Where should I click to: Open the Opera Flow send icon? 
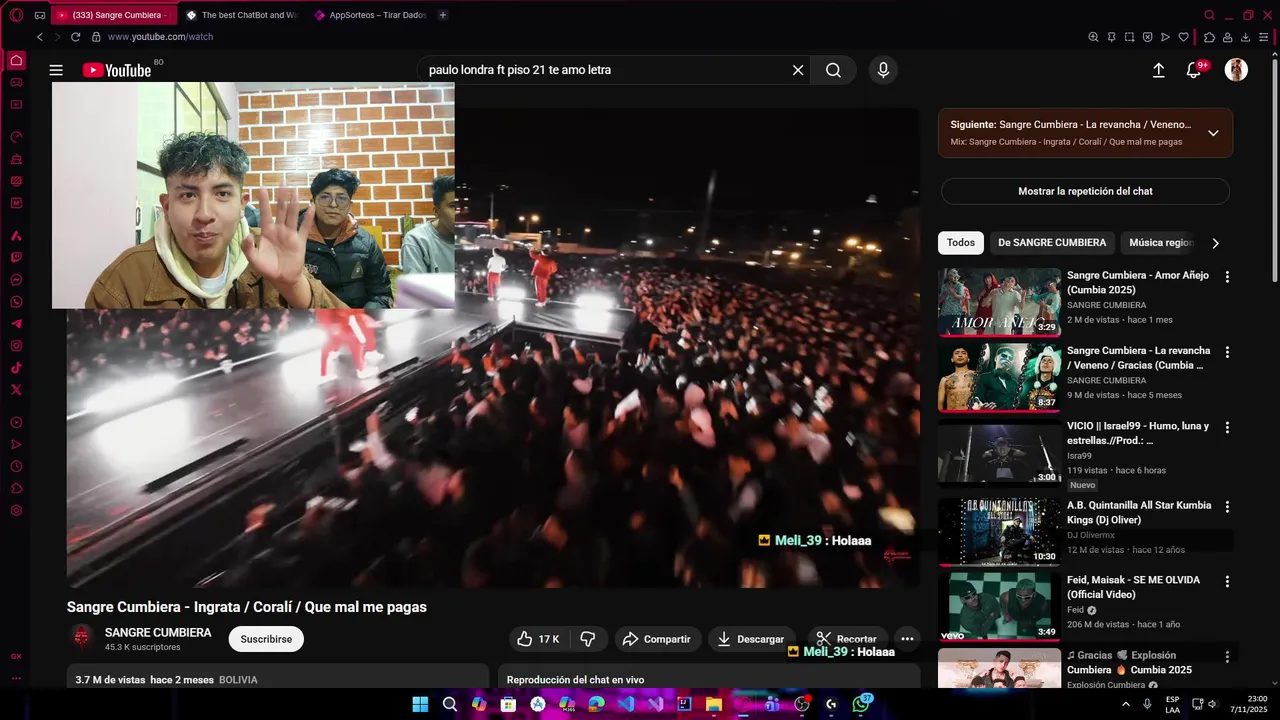[1165, 37]
